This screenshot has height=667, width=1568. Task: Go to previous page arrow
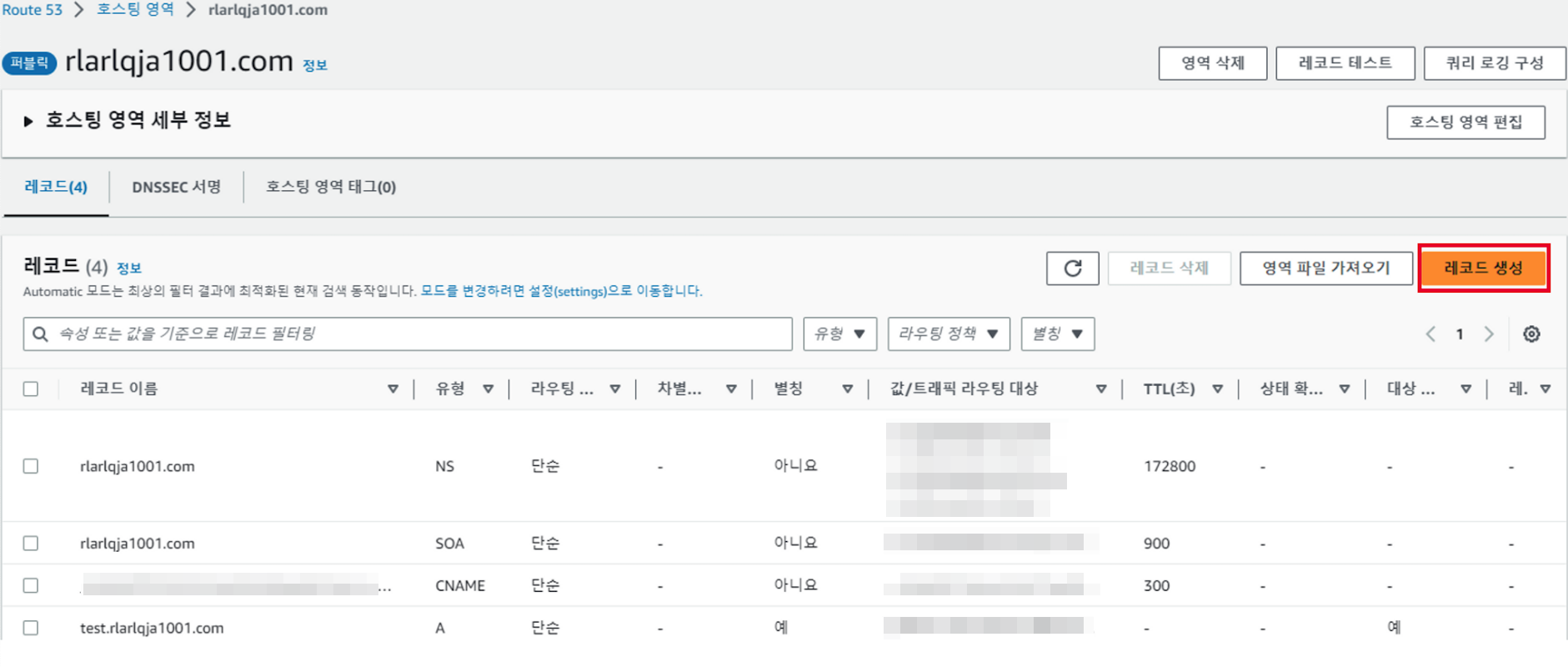point(1430,334)
